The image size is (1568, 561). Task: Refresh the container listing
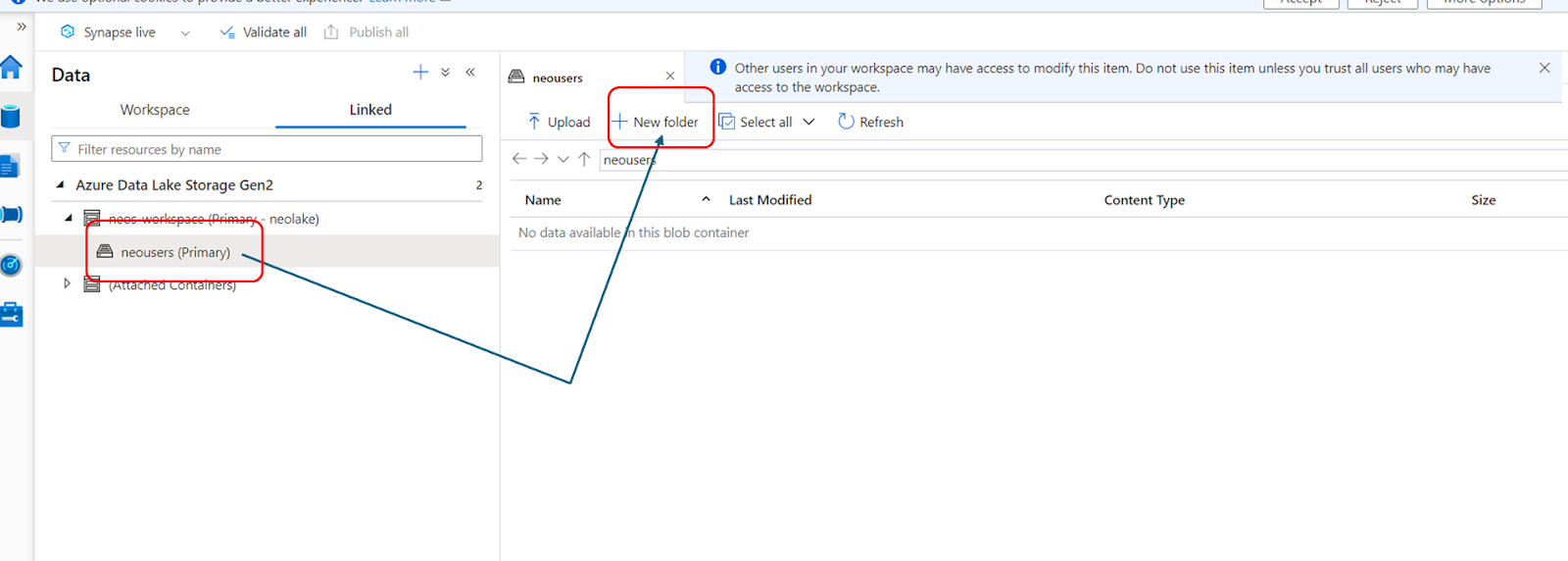tap(870, 122)
